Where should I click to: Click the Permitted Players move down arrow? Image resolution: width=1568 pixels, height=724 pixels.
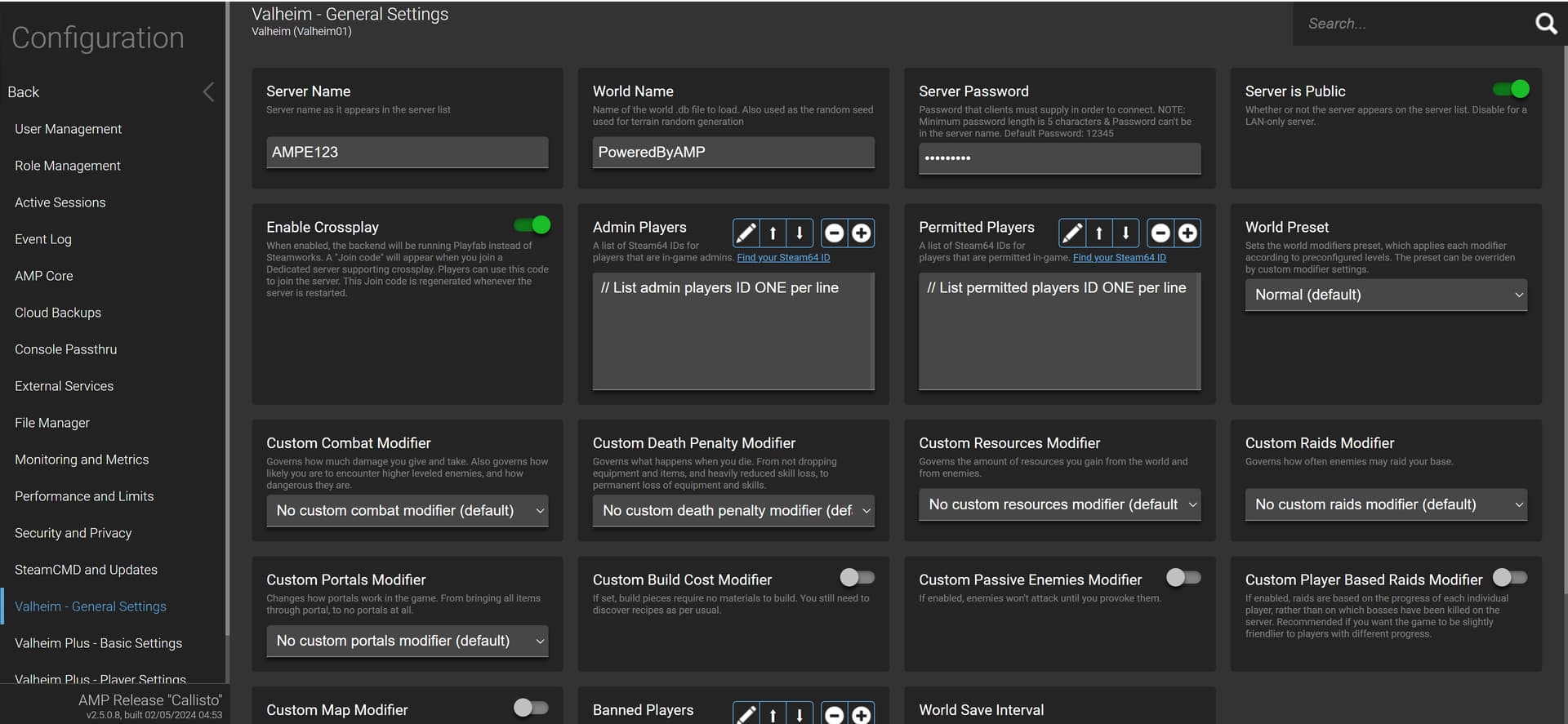click(1125, 233)
